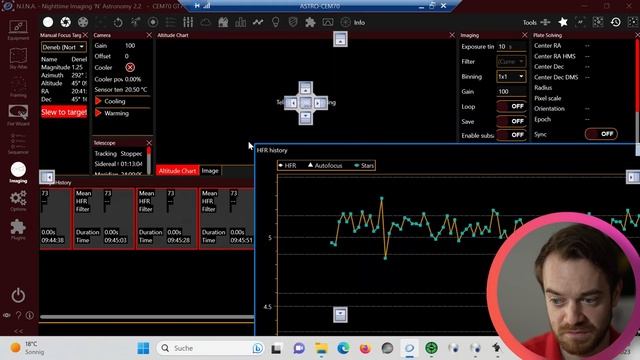Viewport: 640px width, 360px height.
Task: Toggle Stars series in chart legend
Action: coord(364,165)
